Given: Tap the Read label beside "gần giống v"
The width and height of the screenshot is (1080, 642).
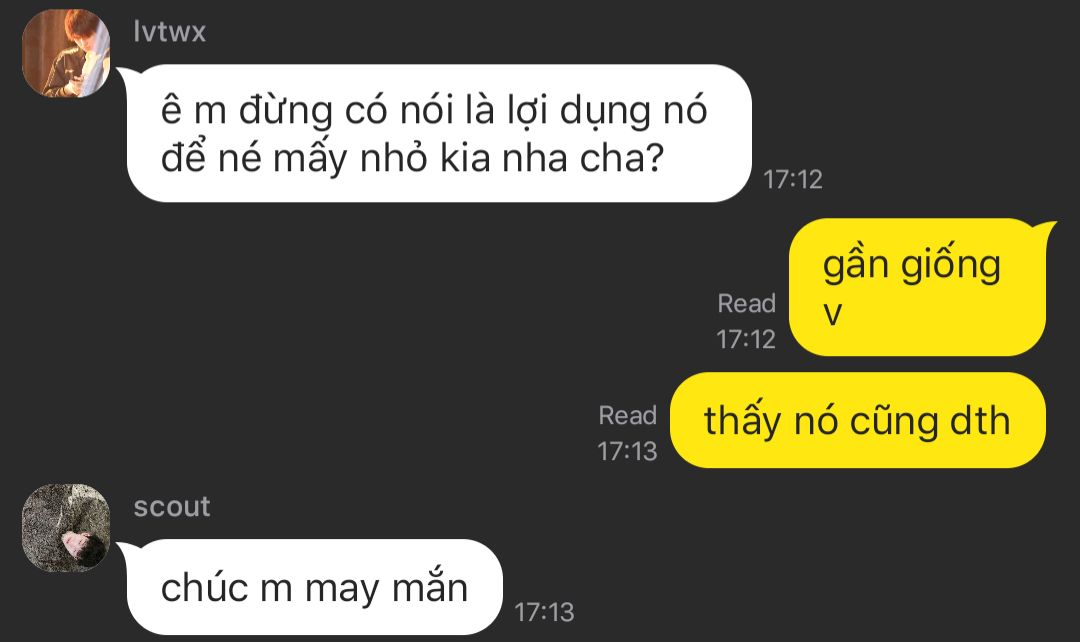Looking at the screenshot, I should click(x=747, y=303).
